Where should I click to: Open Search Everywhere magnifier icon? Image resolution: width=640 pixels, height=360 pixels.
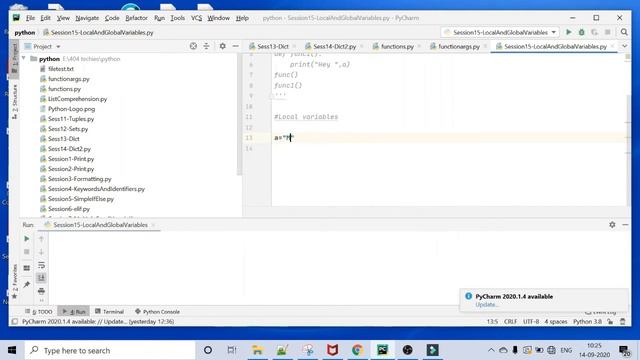(624, 32)
